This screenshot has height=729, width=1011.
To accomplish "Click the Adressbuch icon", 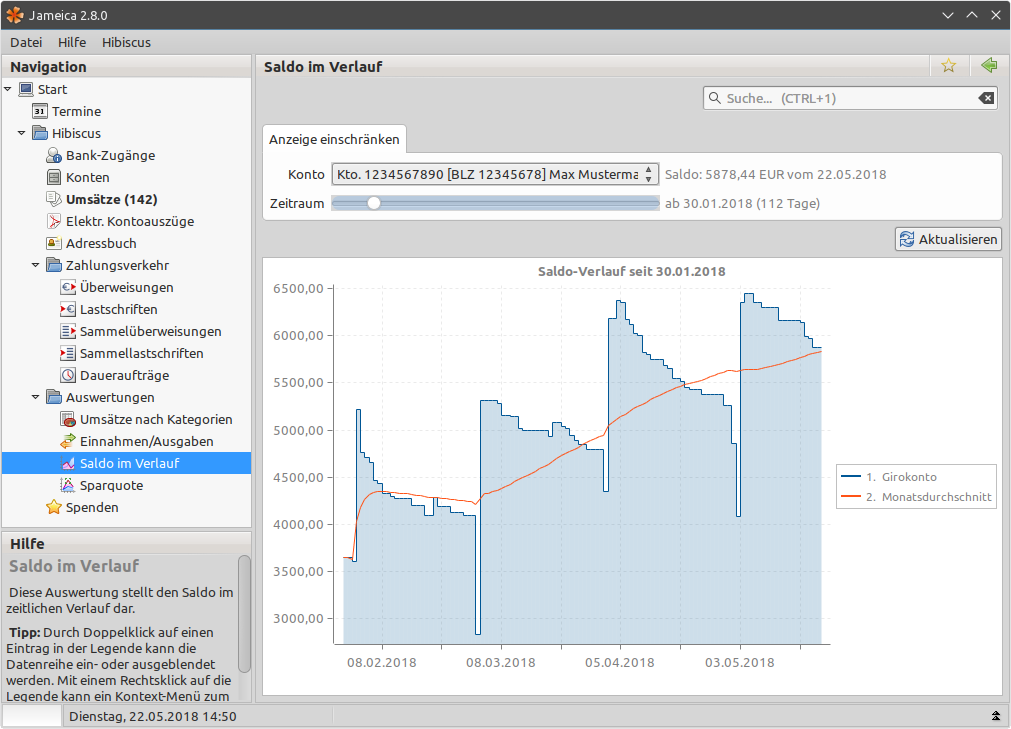I will click(x=54, y=243).
